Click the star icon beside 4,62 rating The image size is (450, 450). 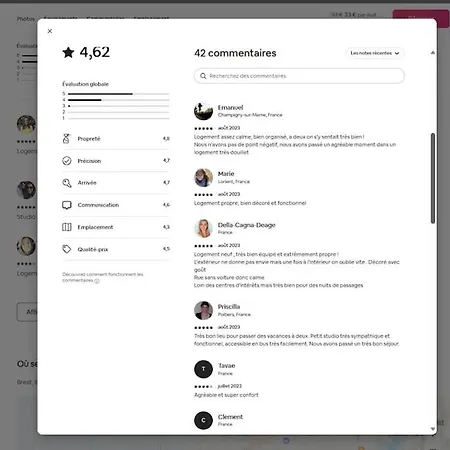click(x=68, y=52)
